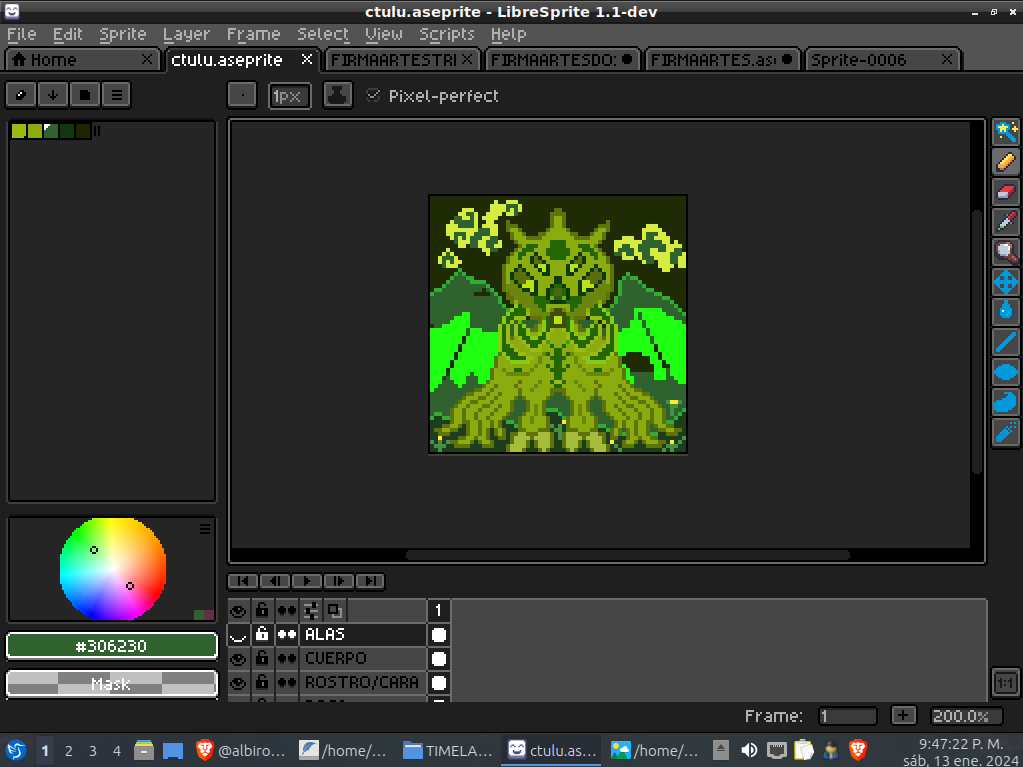This screenshot has width=1023, height=767.
Task: Go to previous frame
Action: pyautogui.click(x=275, y=581)
